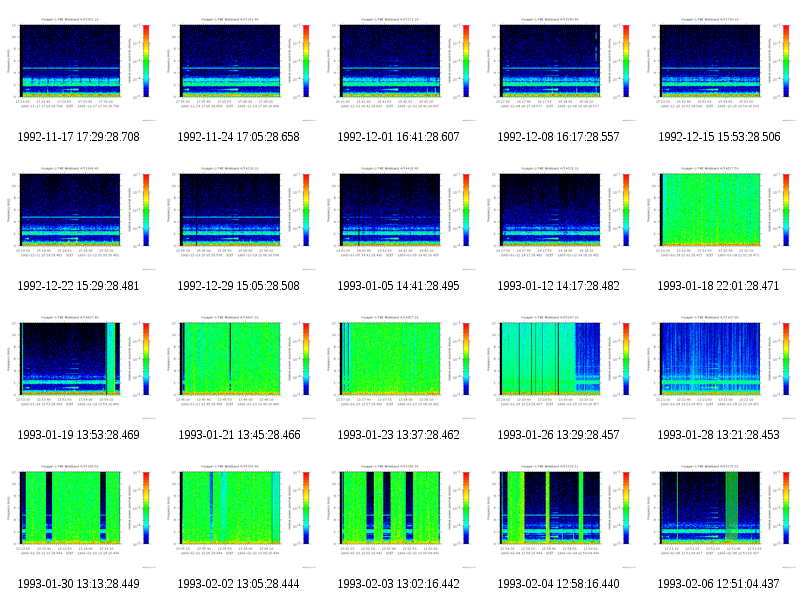Click the caption text 1993-01-05 14:41:28.495
The image size is (800, 596).
(398, 286)
